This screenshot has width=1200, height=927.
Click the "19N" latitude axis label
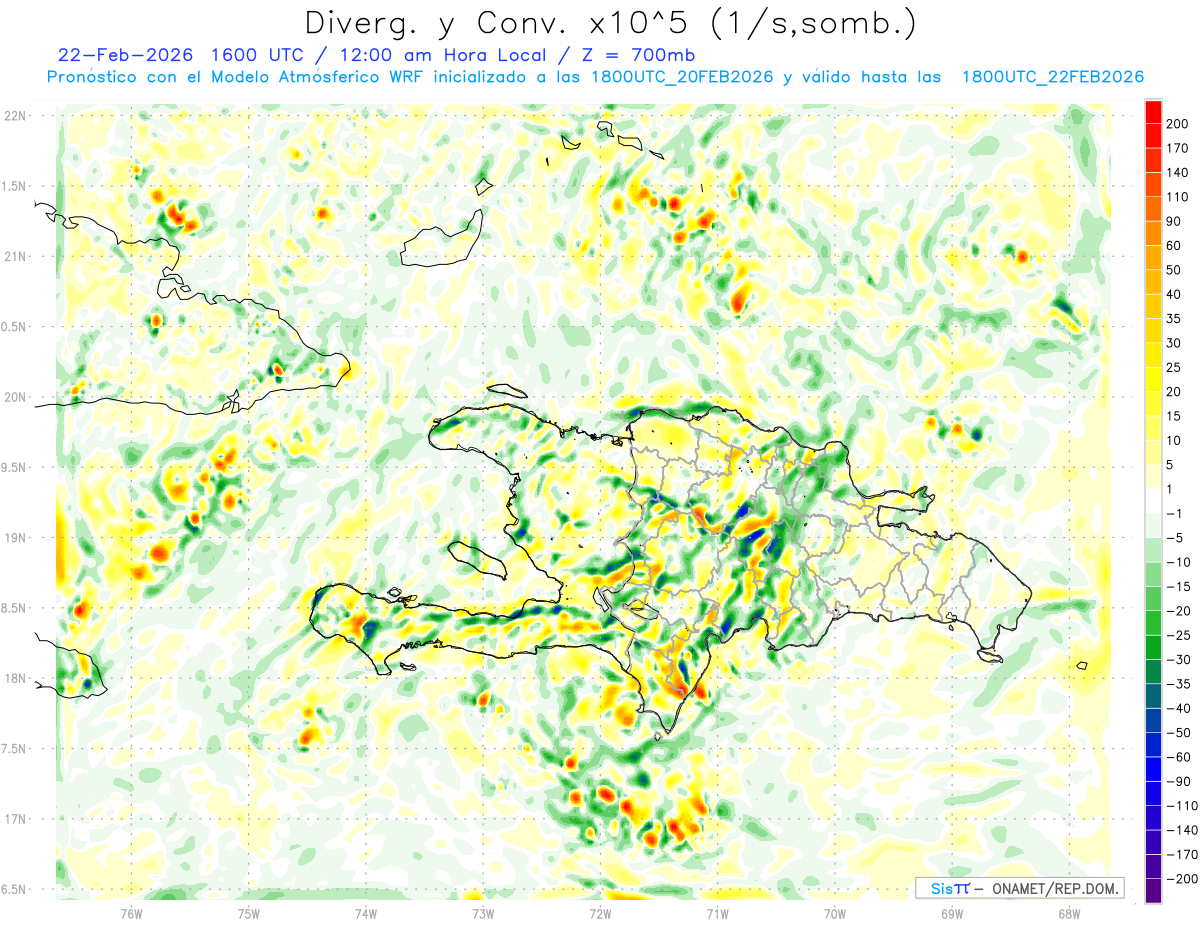14,538
